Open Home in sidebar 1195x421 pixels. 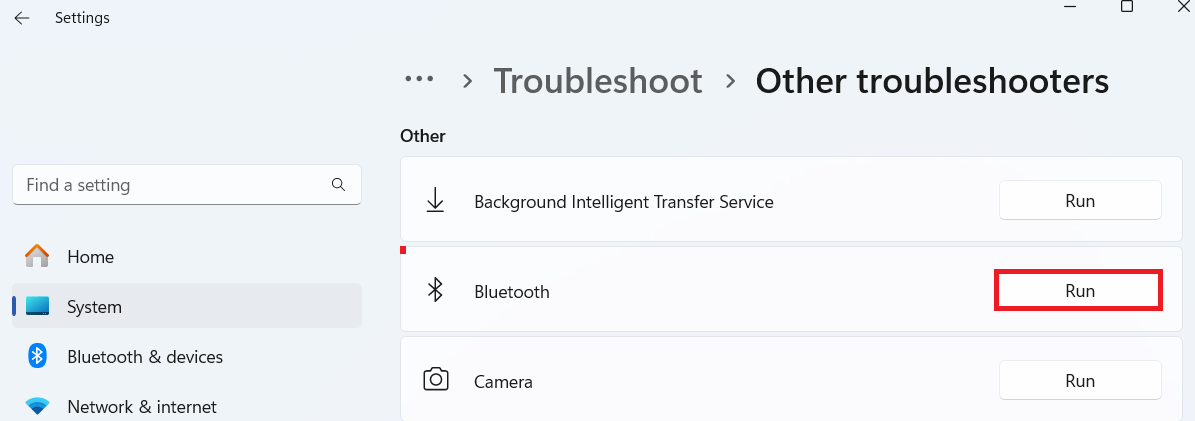coord(90,257)
